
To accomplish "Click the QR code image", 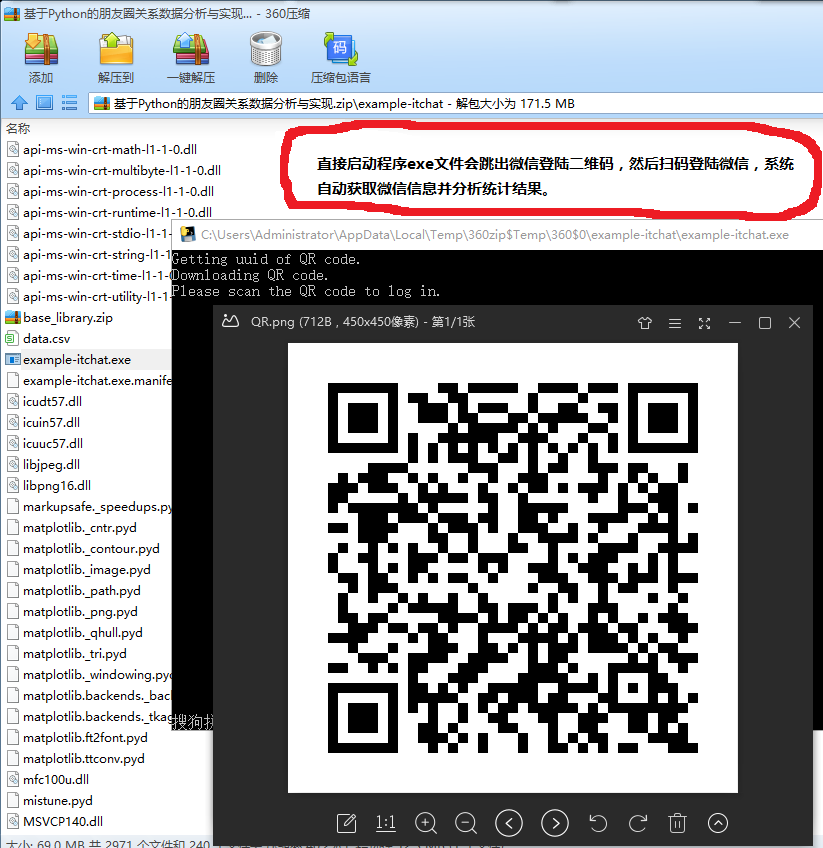I will [x=513, y=568].
